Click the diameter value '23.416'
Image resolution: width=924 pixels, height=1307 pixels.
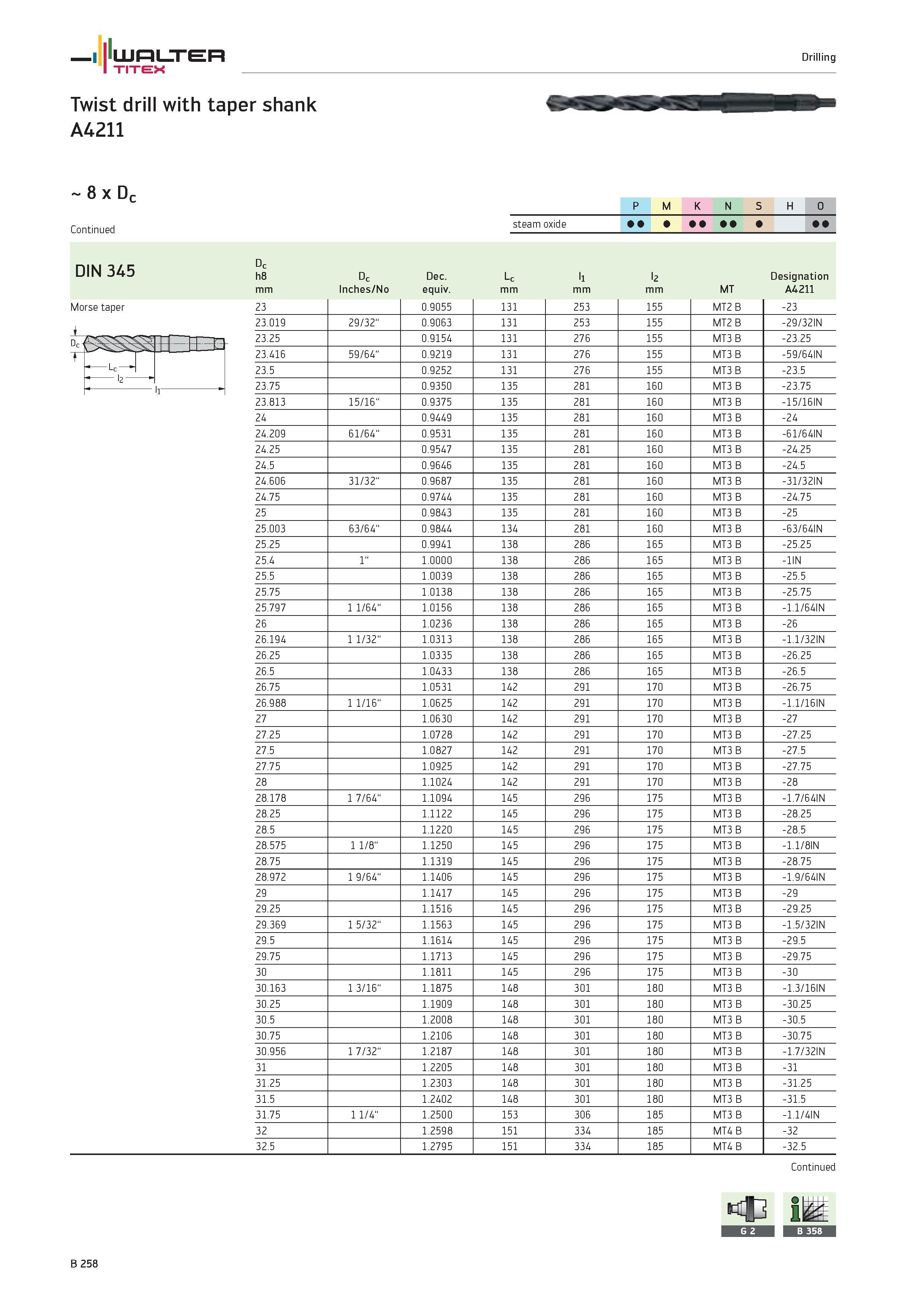(270, 354)
